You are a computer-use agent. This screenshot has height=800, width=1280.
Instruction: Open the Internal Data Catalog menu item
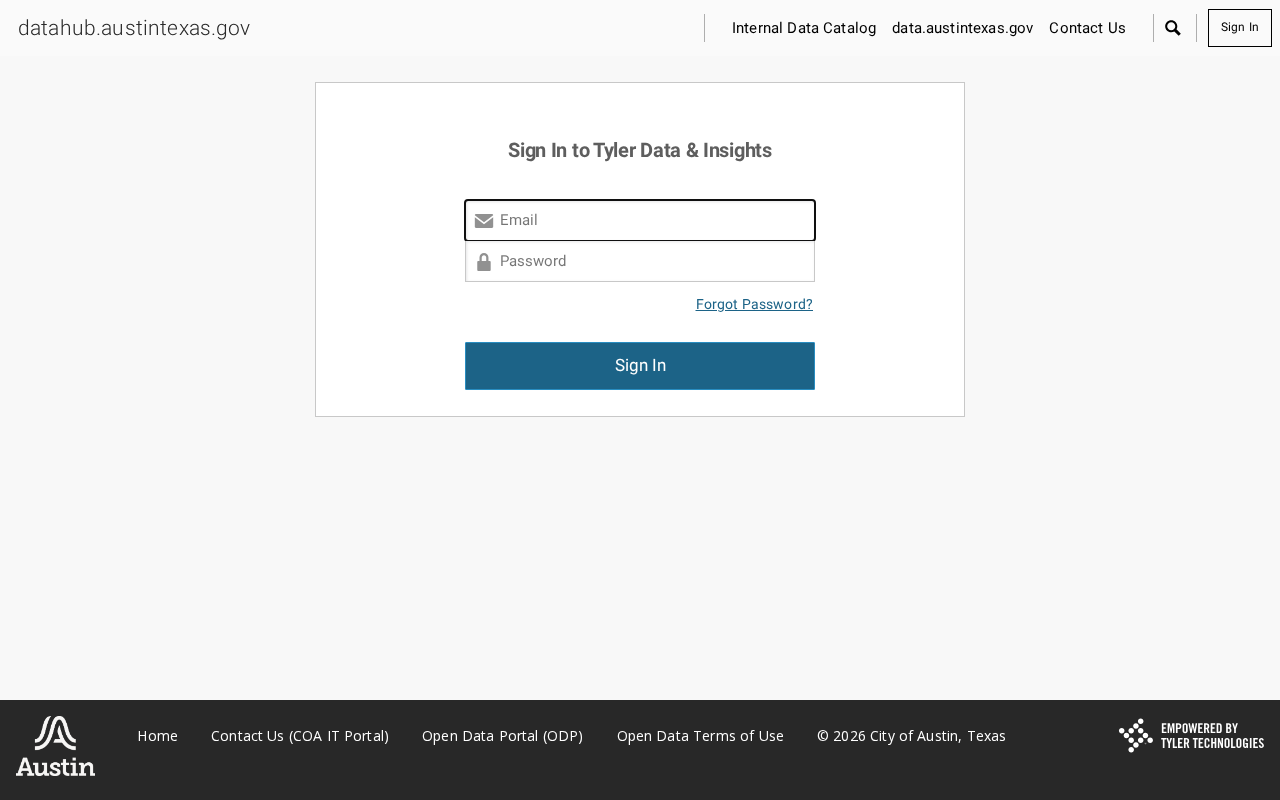[804, 28]
